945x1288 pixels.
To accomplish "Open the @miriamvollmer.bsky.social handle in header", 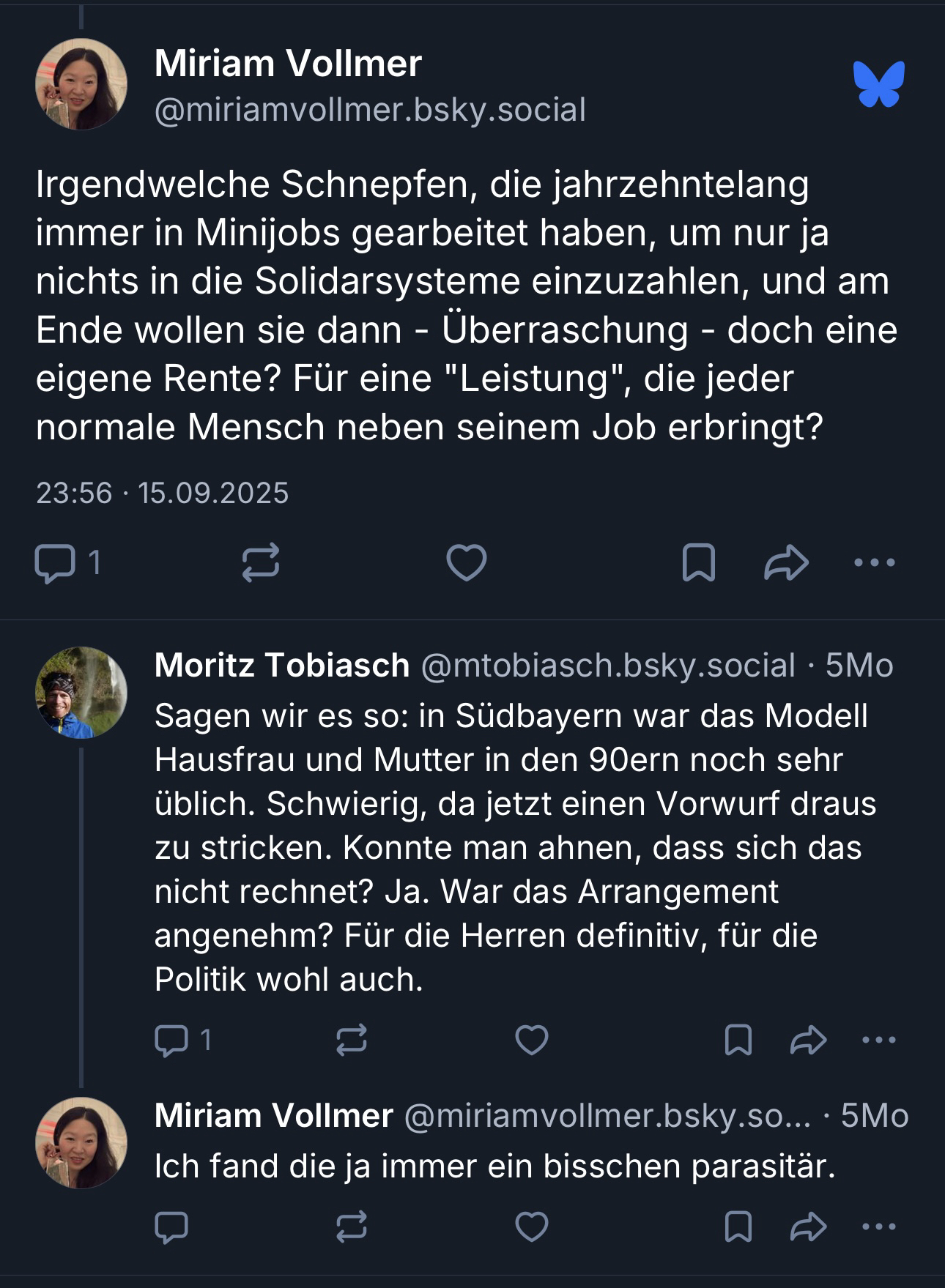I will [x=370, y=110].
